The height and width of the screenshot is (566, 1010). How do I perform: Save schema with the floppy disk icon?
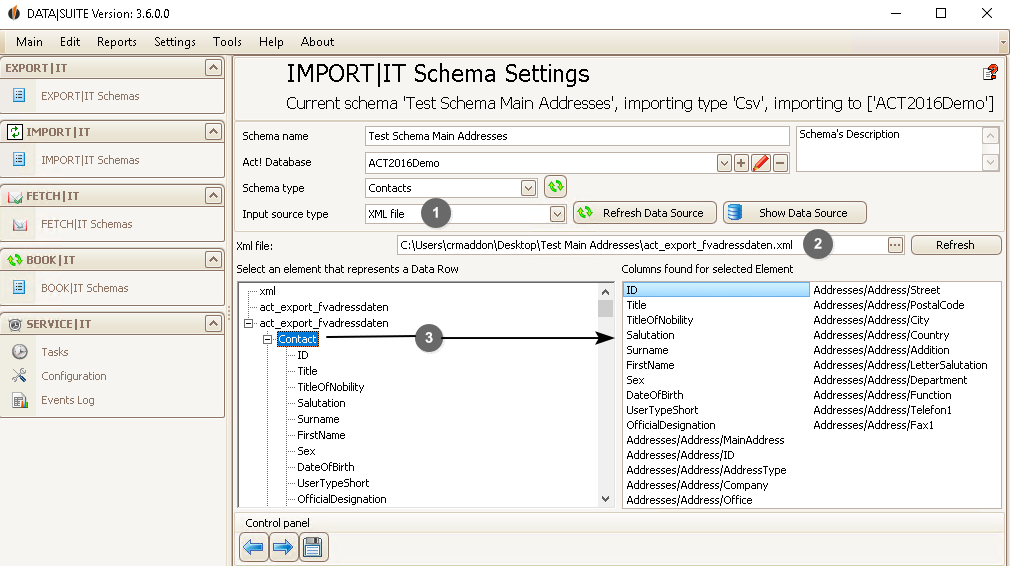313,547
